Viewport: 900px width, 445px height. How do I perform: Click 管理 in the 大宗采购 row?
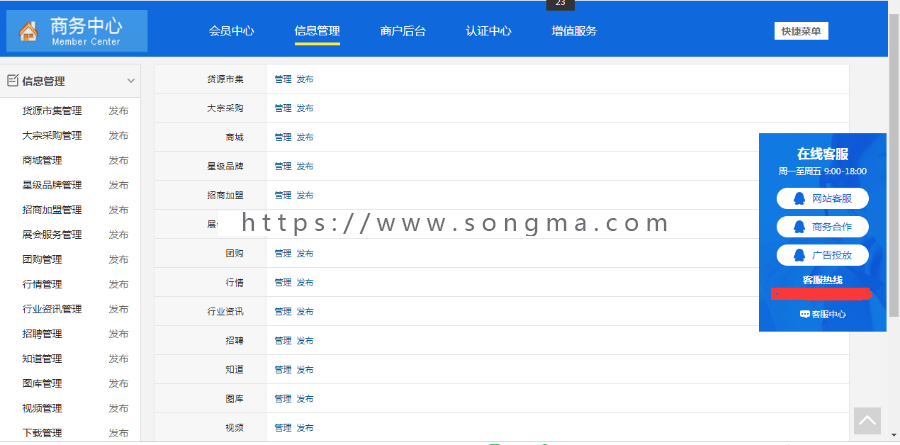(283, 108)
